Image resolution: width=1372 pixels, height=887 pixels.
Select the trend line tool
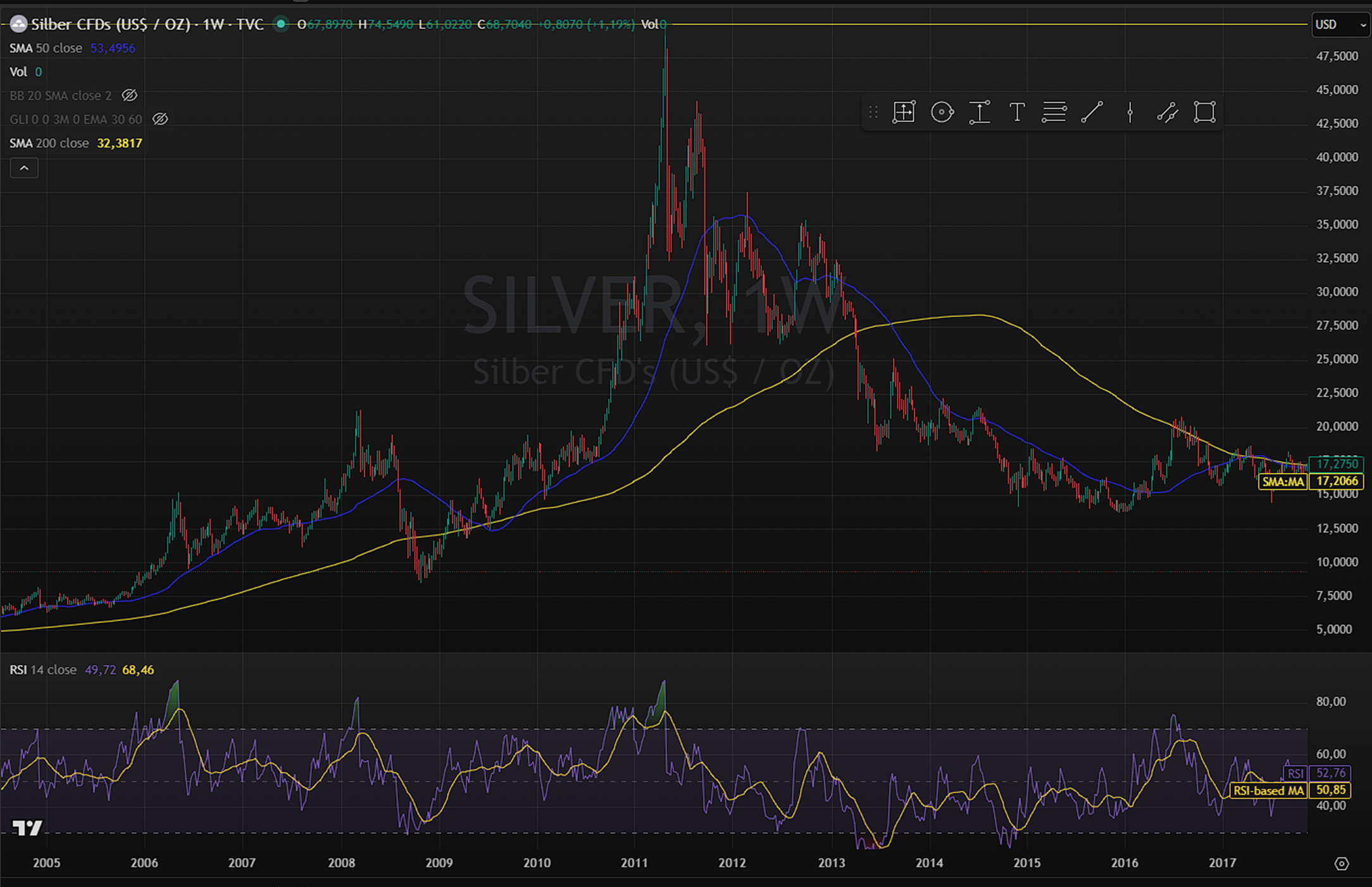[x=1092, y=113]
